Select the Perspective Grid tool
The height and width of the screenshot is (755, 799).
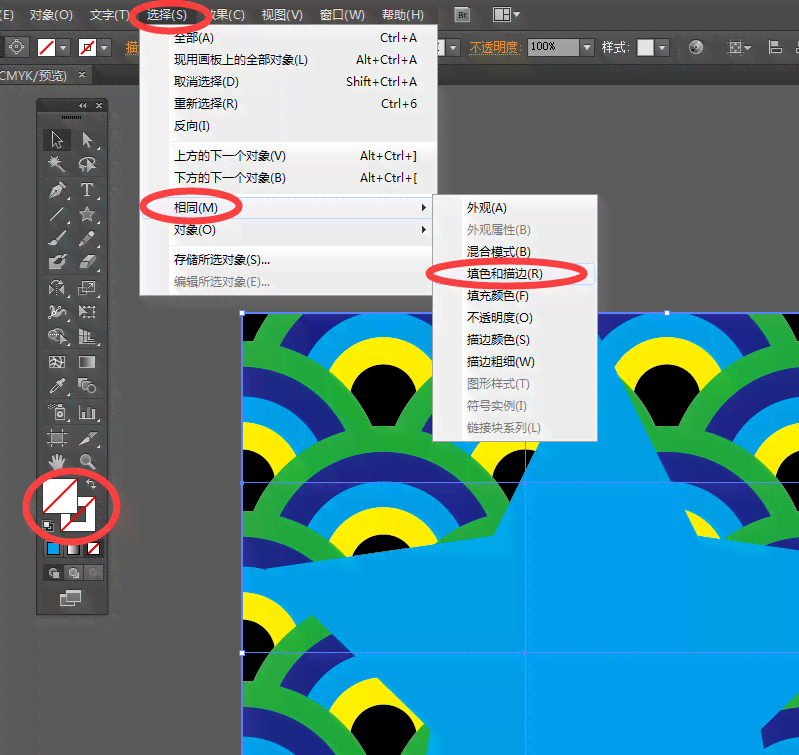tap(87, 336)
